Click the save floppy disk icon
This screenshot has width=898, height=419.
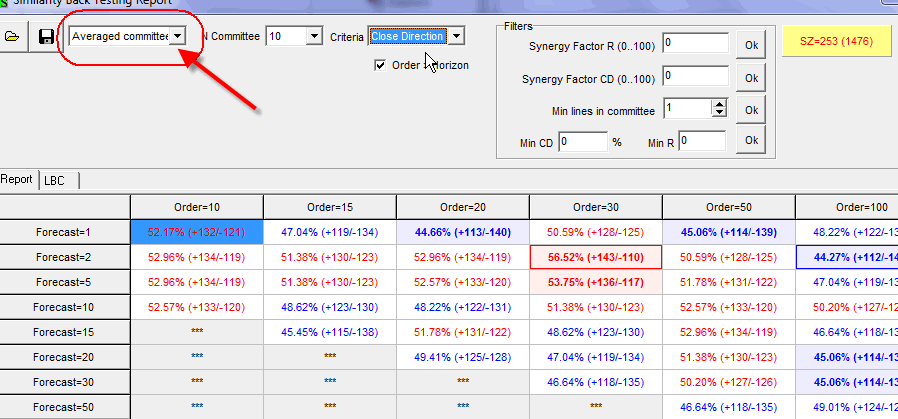click(46, 37)
